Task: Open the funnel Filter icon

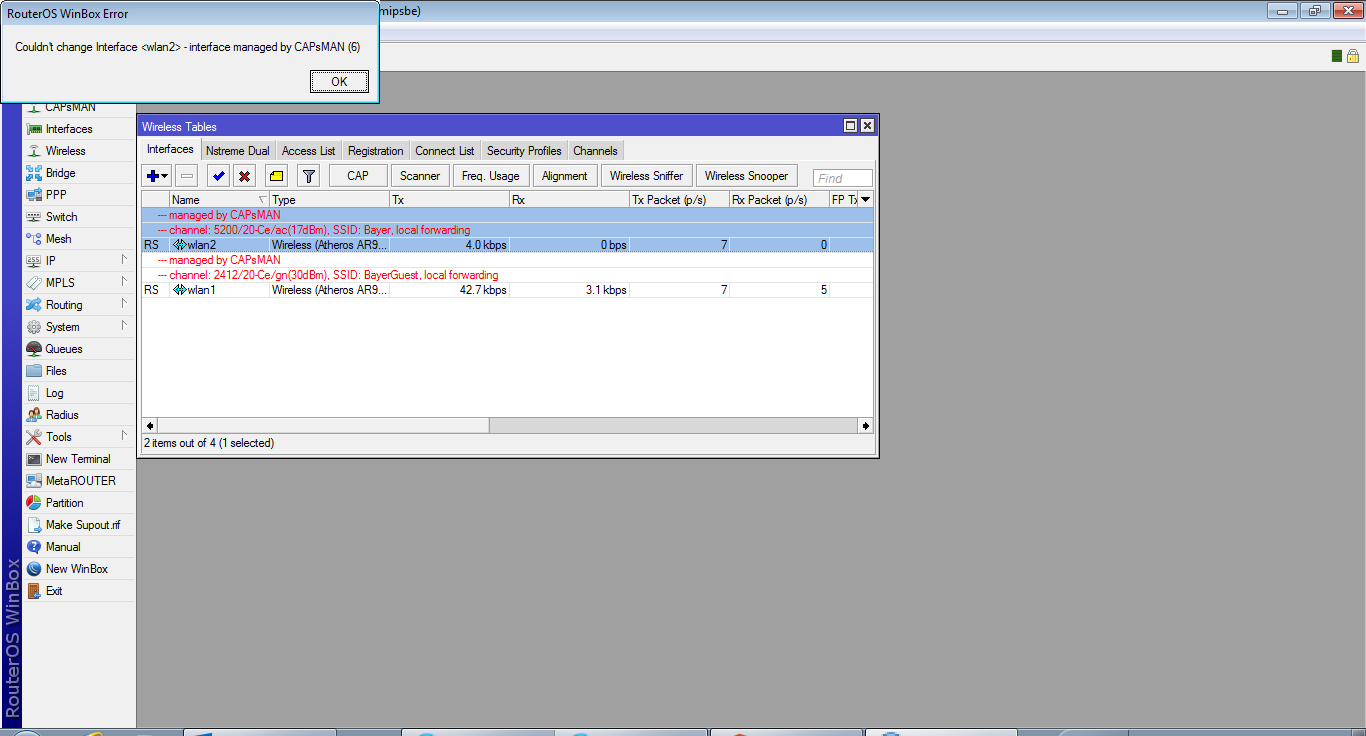Action: pos(309,176)
